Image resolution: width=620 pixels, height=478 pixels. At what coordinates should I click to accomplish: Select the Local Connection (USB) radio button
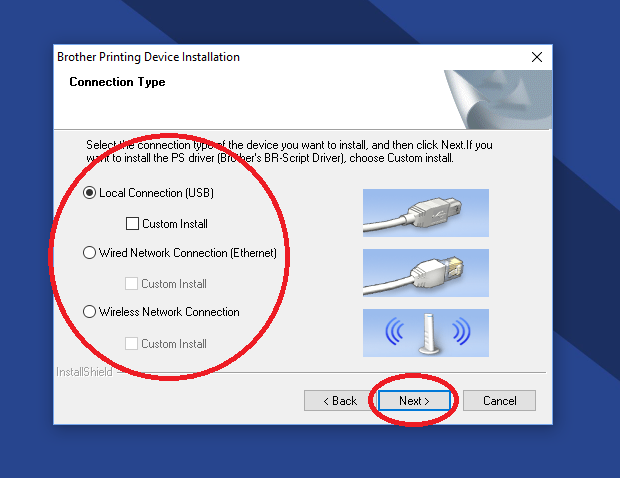(90, 193)
